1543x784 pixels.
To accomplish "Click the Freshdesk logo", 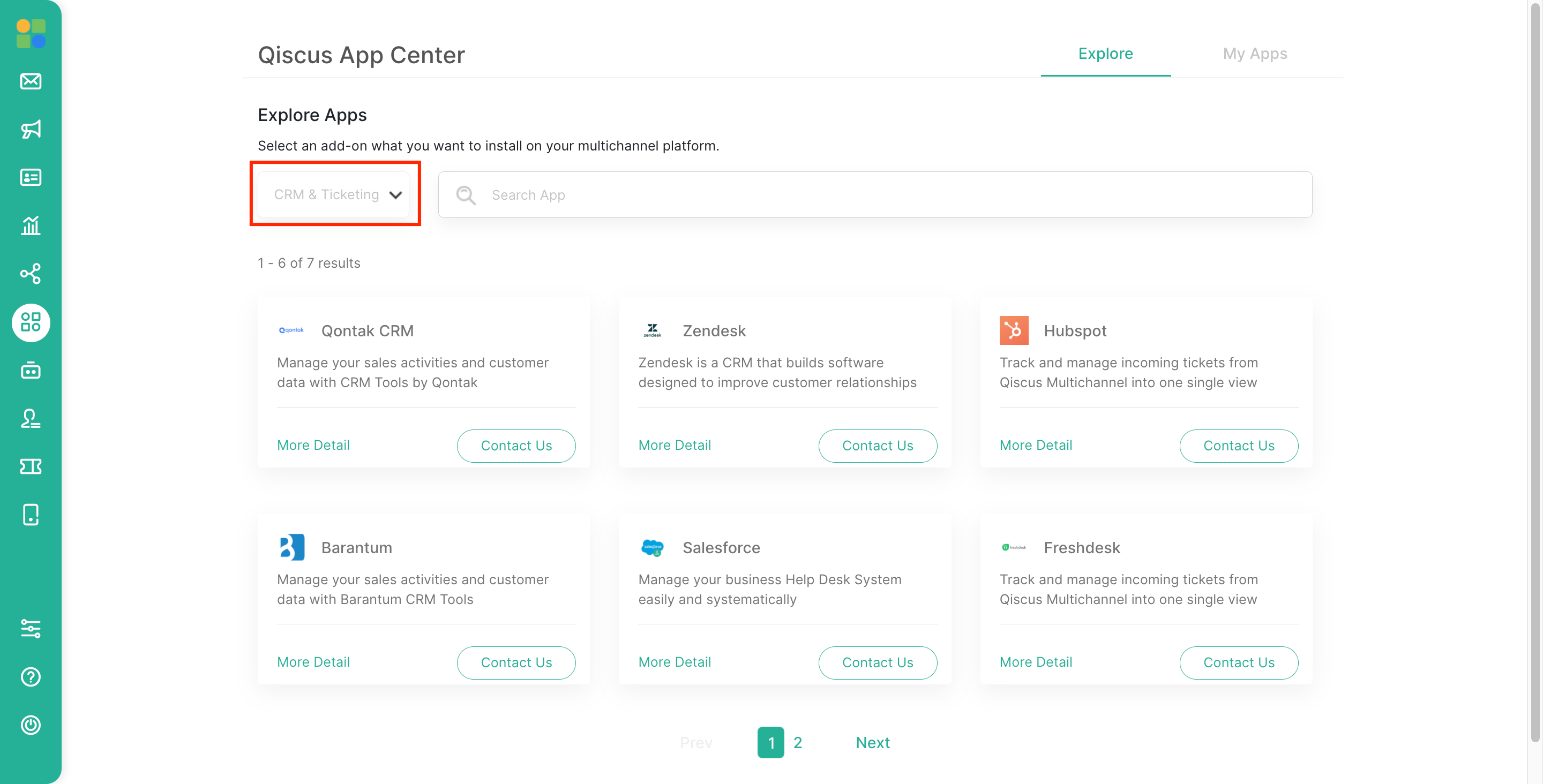I will point(1014,547).
